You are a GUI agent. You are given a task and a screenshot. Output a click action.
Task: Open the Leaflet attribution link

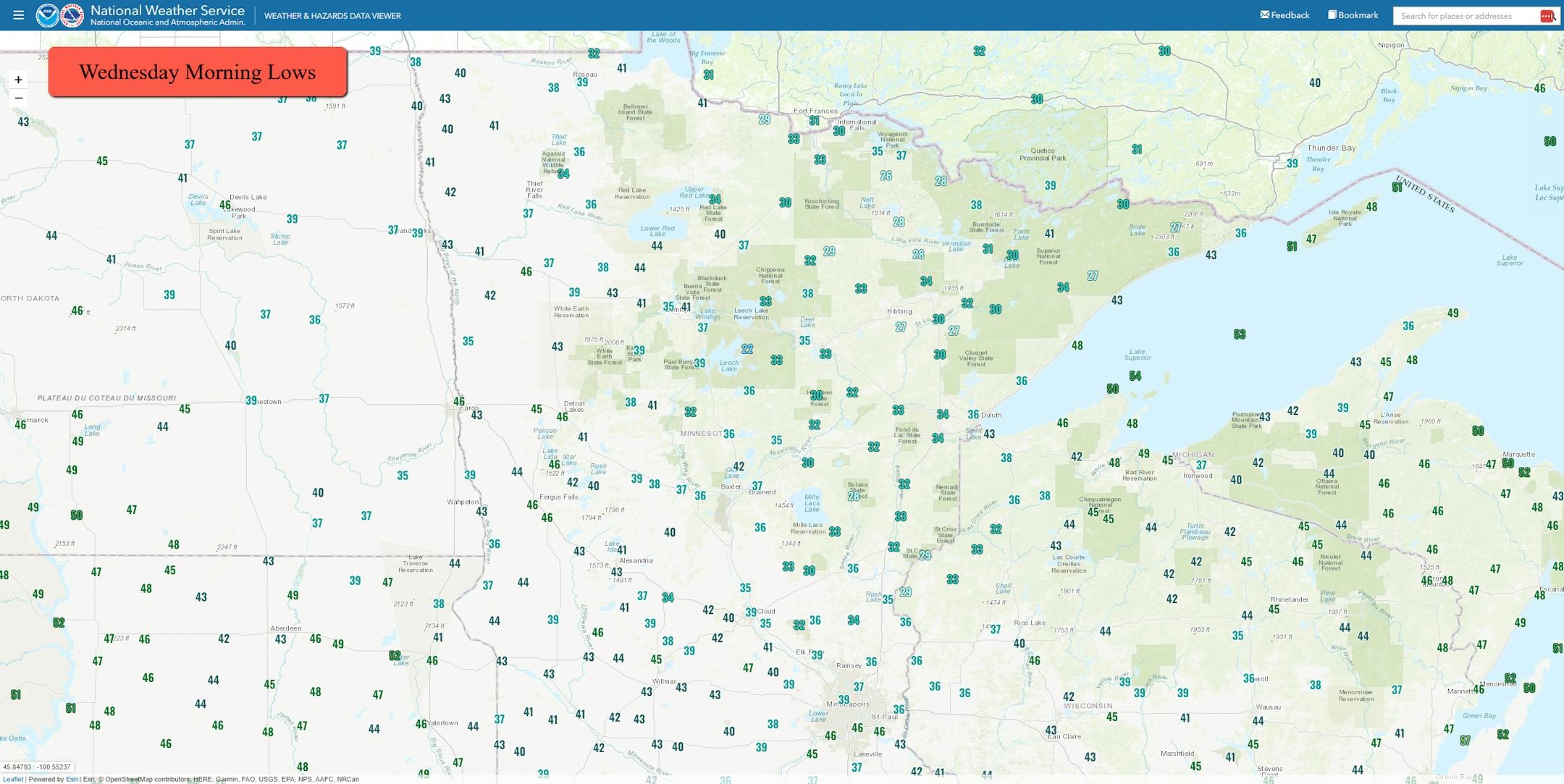click(x=13, y=780)
